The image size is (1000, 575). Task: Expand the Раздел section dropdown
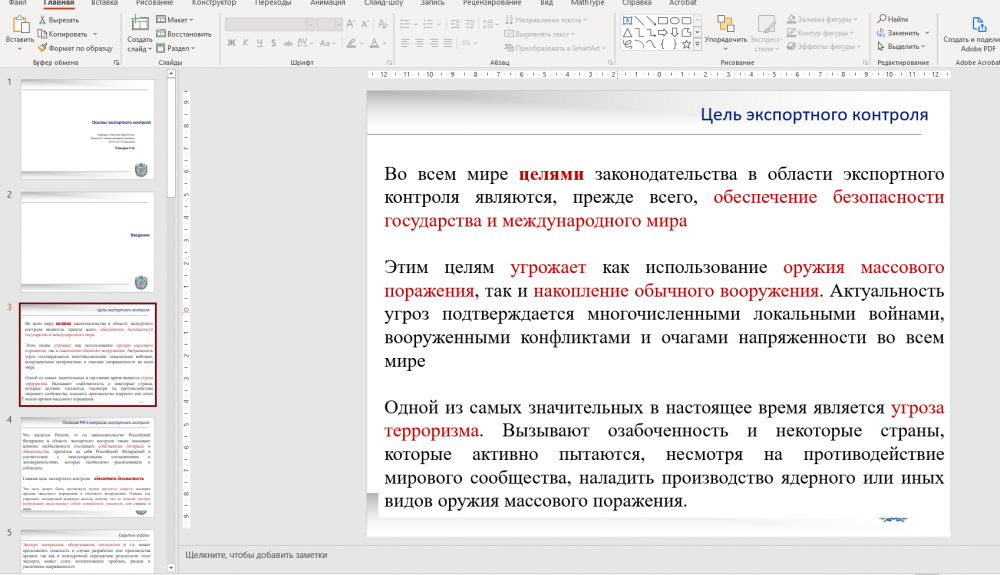180,47
